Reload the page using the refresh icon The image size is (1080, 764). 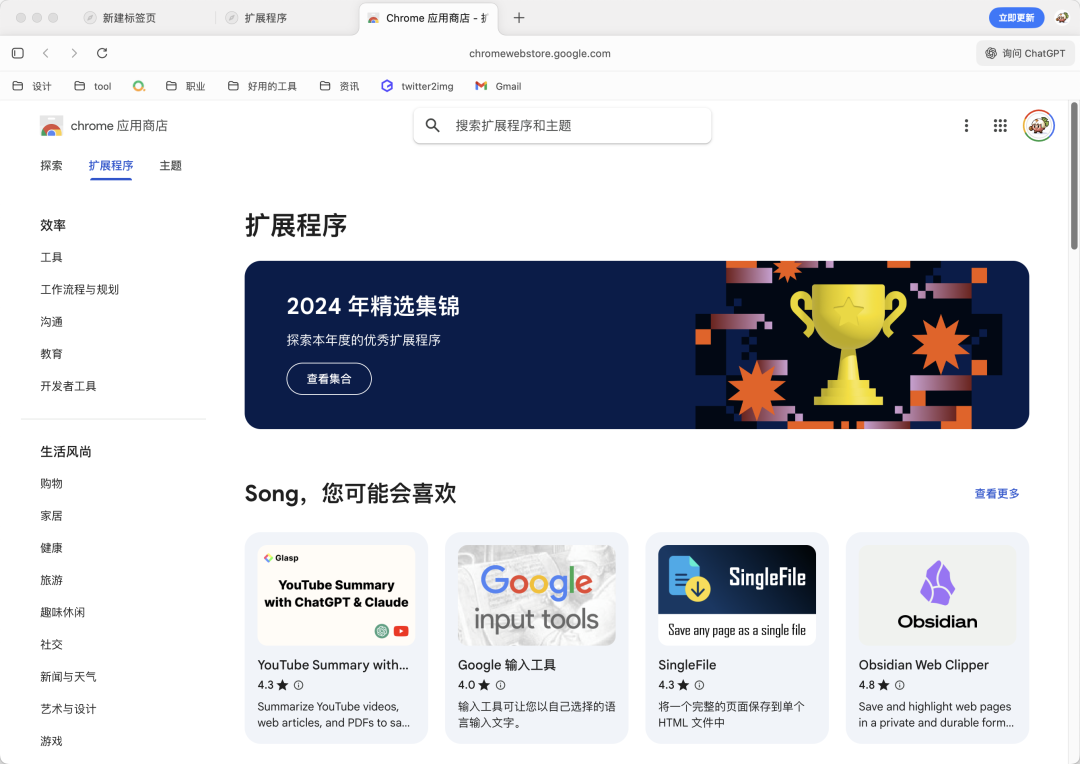(x=104, y=52)
